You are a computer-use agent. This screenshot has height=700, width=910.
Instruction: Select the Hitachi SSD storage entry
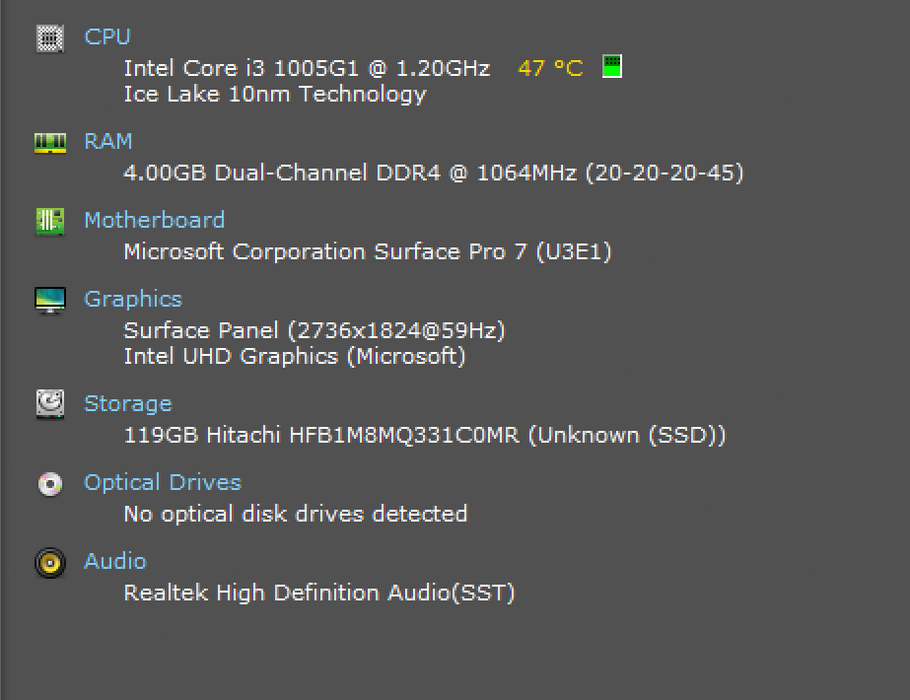click(424, 434)
